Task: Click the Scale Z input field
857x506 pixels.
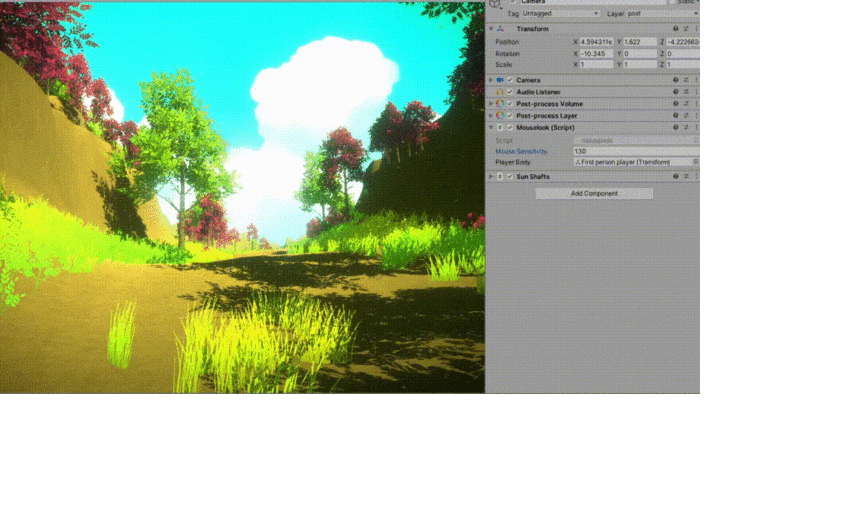Action: [x=683, y=64]
